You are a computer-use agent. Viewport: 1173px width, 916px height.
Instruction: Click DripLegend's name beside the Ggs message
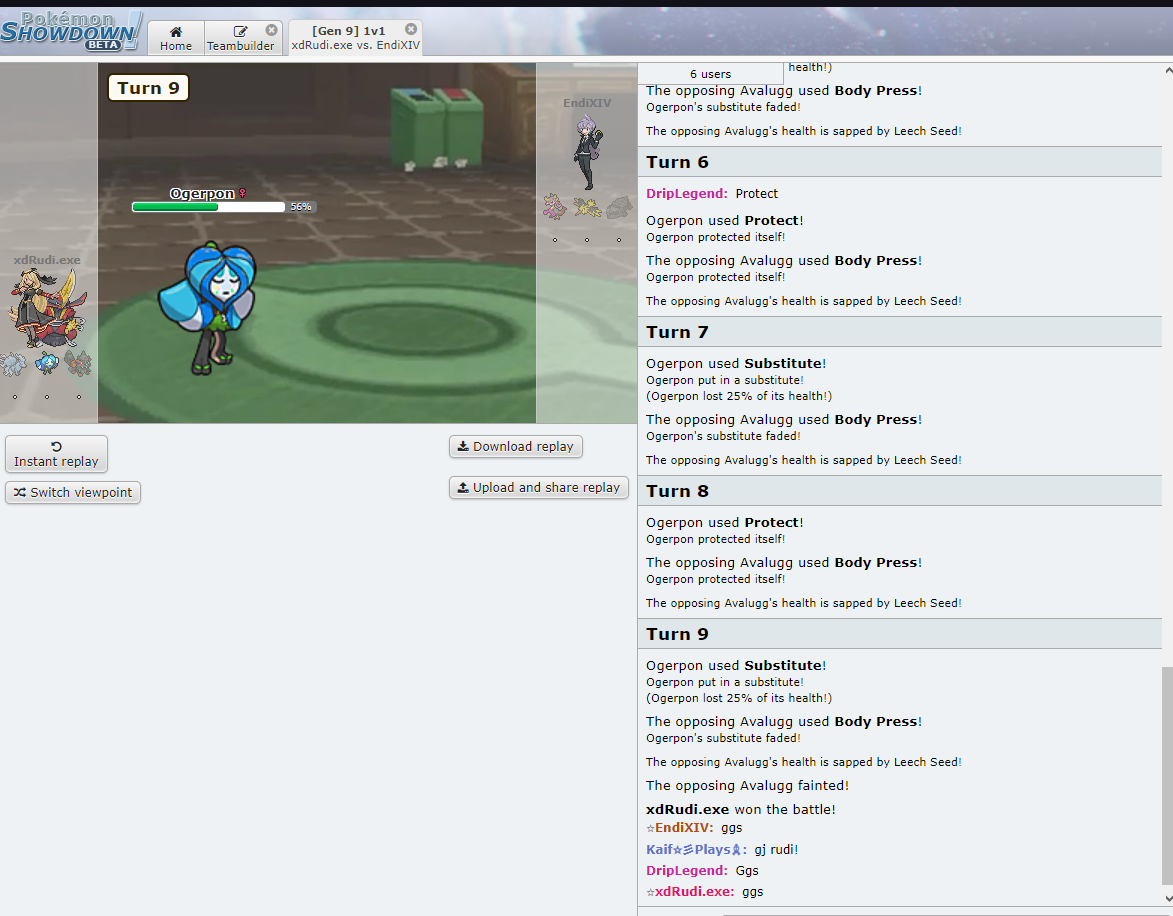pyautogui.click(x=687, y=871)
